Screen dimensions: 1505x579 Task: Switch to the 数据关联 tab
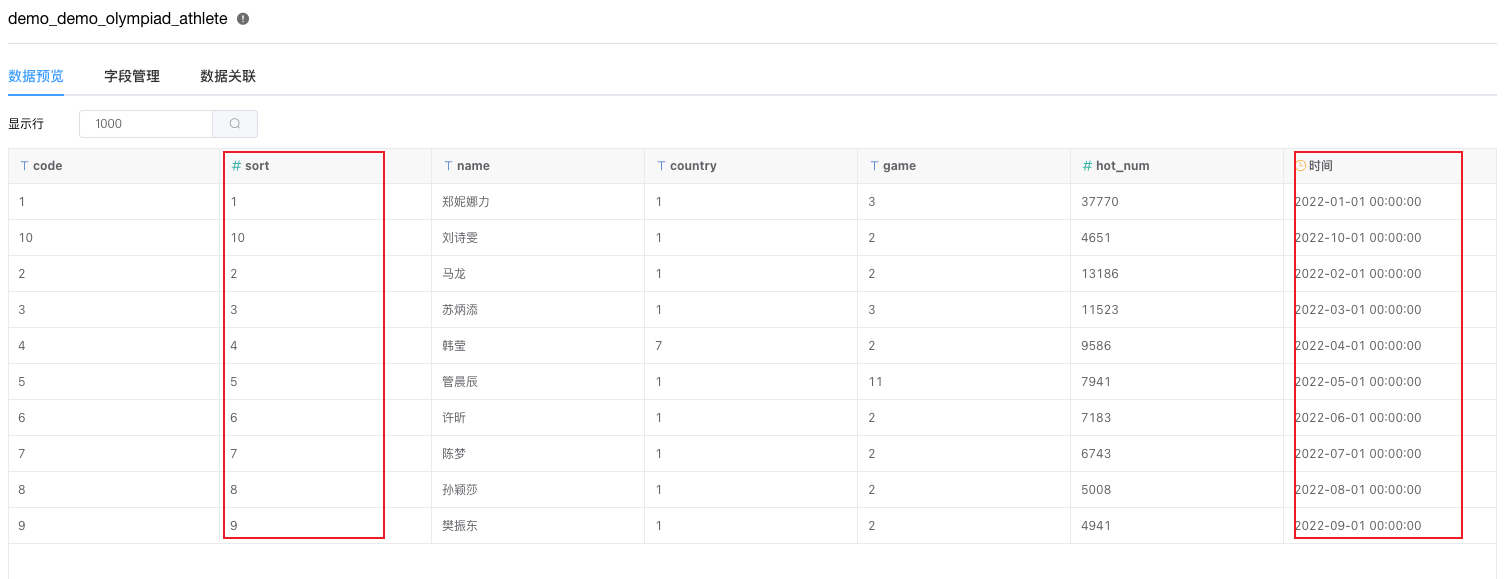click(226, 76)
